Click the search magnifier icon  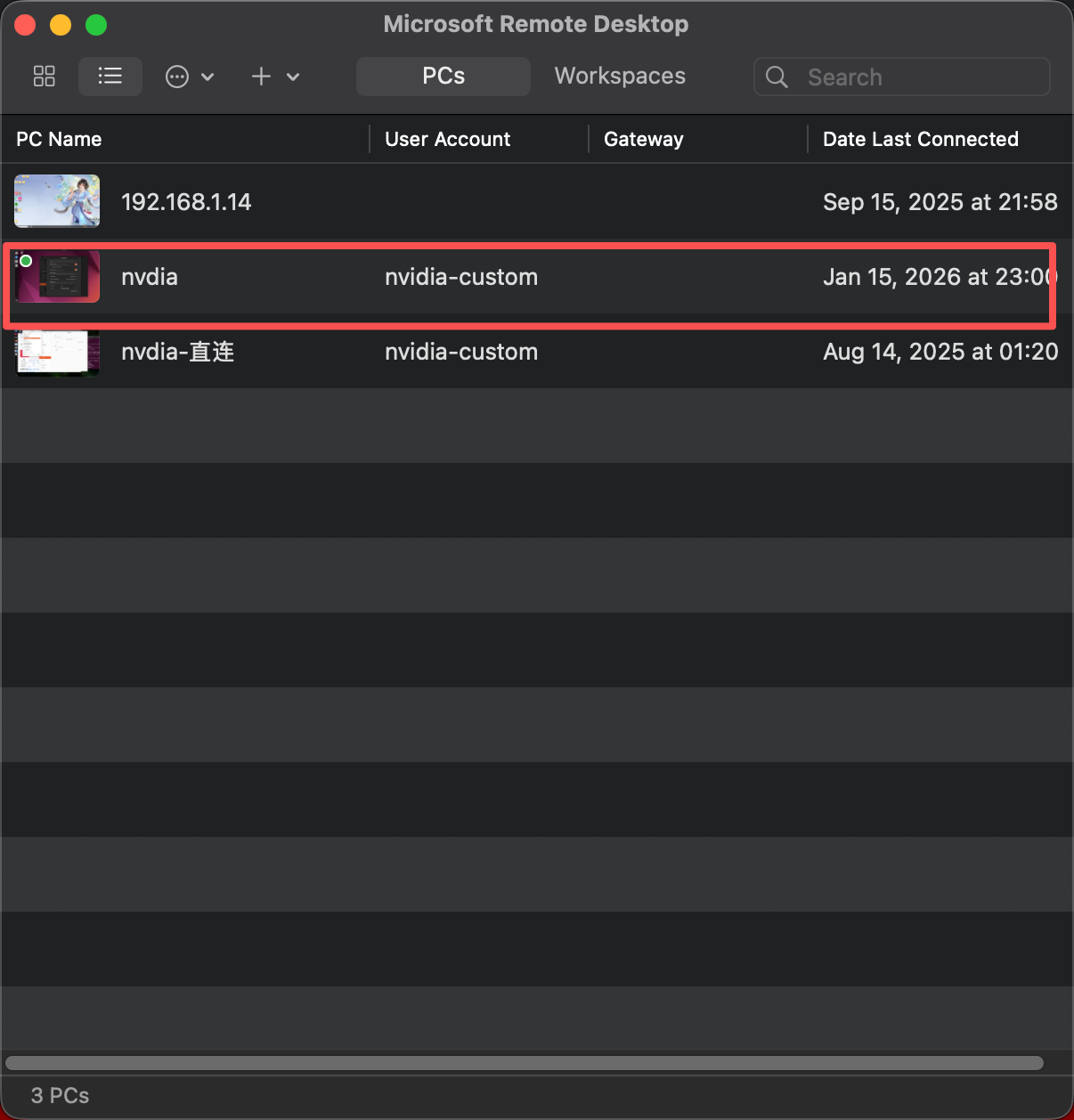[x=777, y=77]
